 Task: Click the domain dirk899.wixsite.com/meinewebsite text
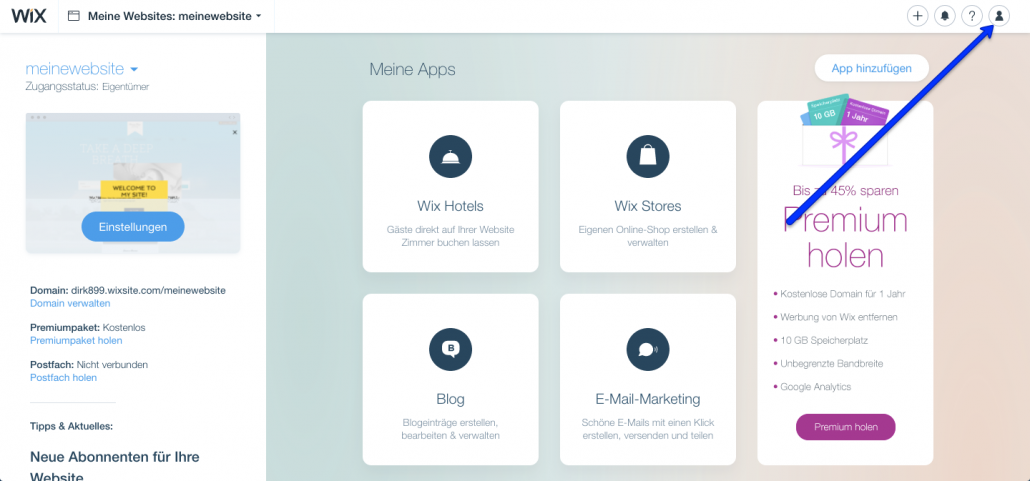tap(147, 290)
